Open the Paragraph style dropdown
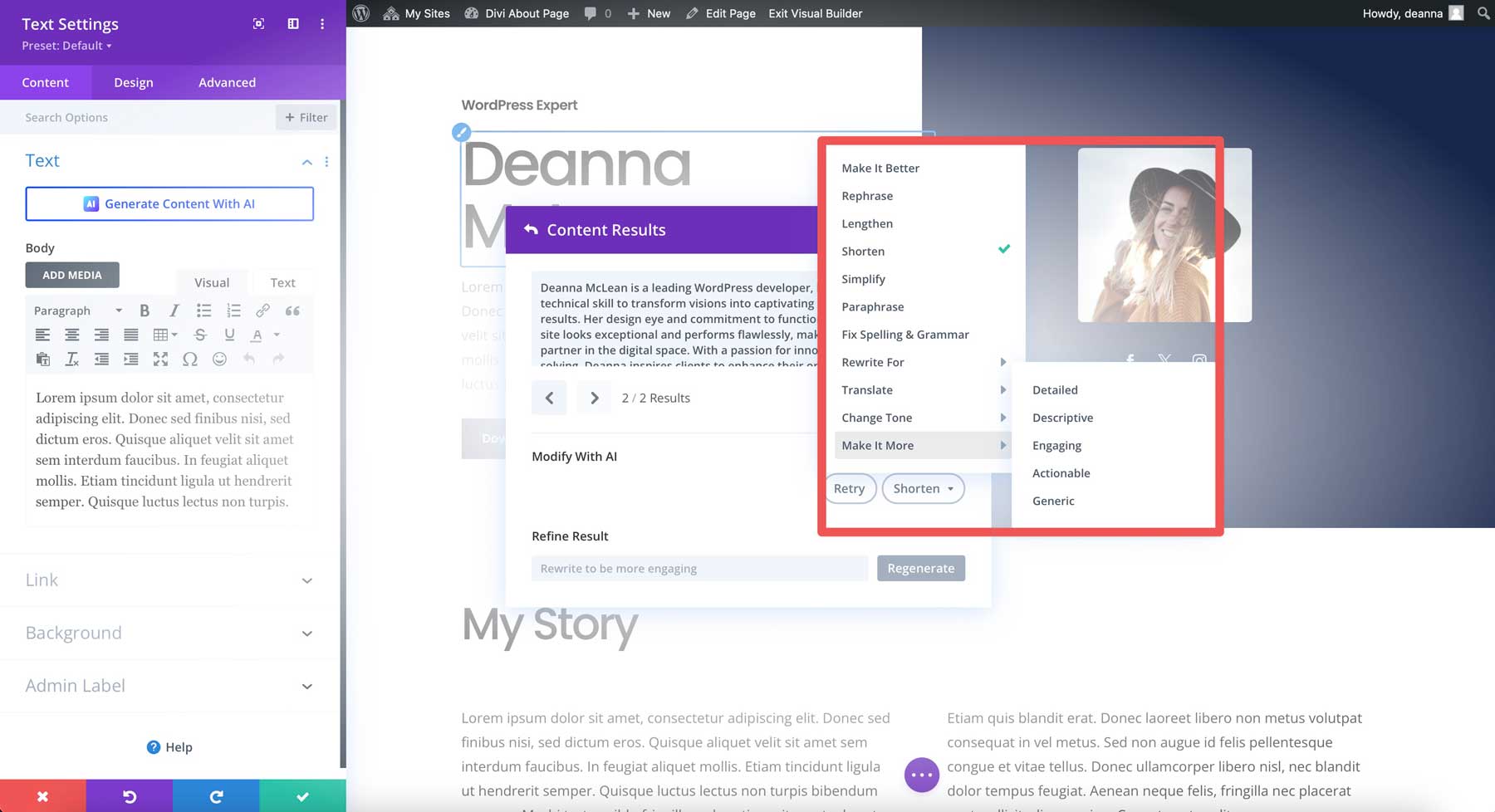1495x812 pixels. coord(76,310)
